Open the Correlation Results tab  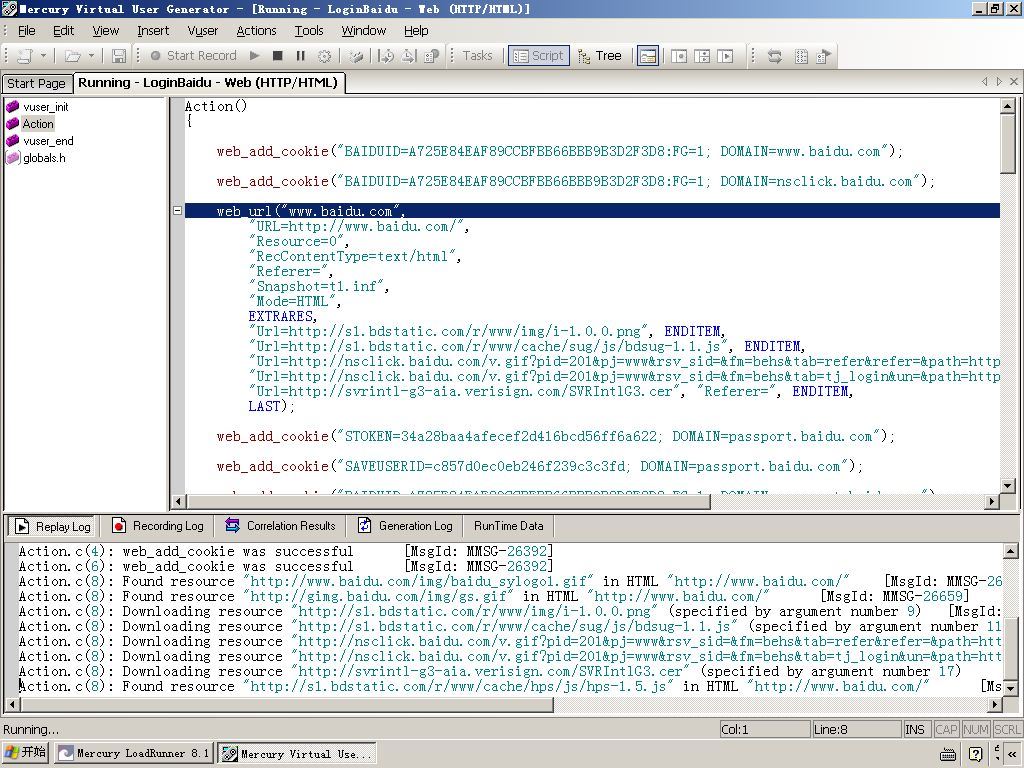(x=280, y=526)
